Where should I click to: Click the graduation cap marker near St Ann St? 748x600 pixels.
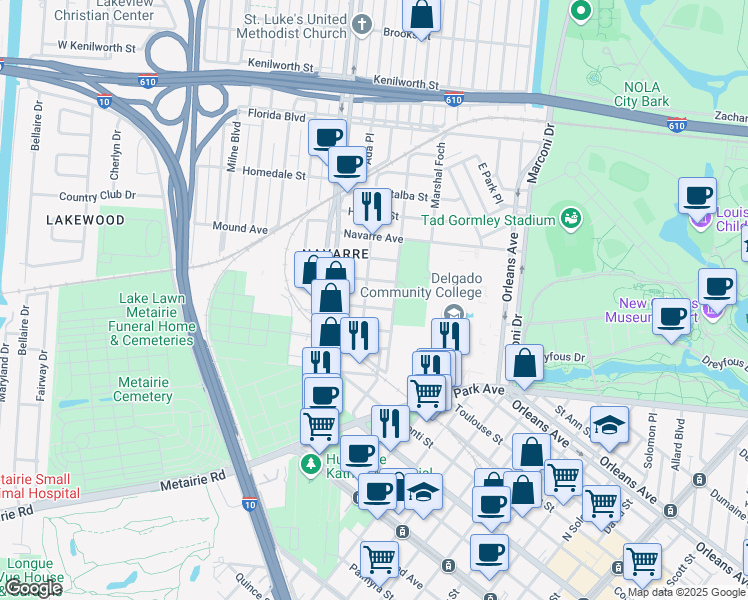(x=609, y=425)
